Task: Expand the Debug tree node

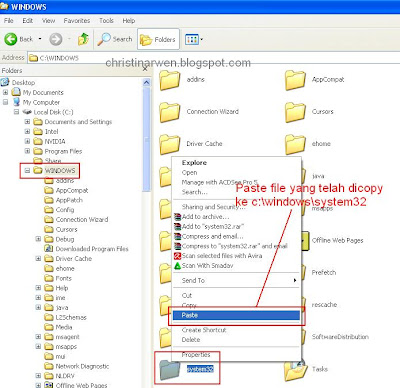Action: [38, 239]
